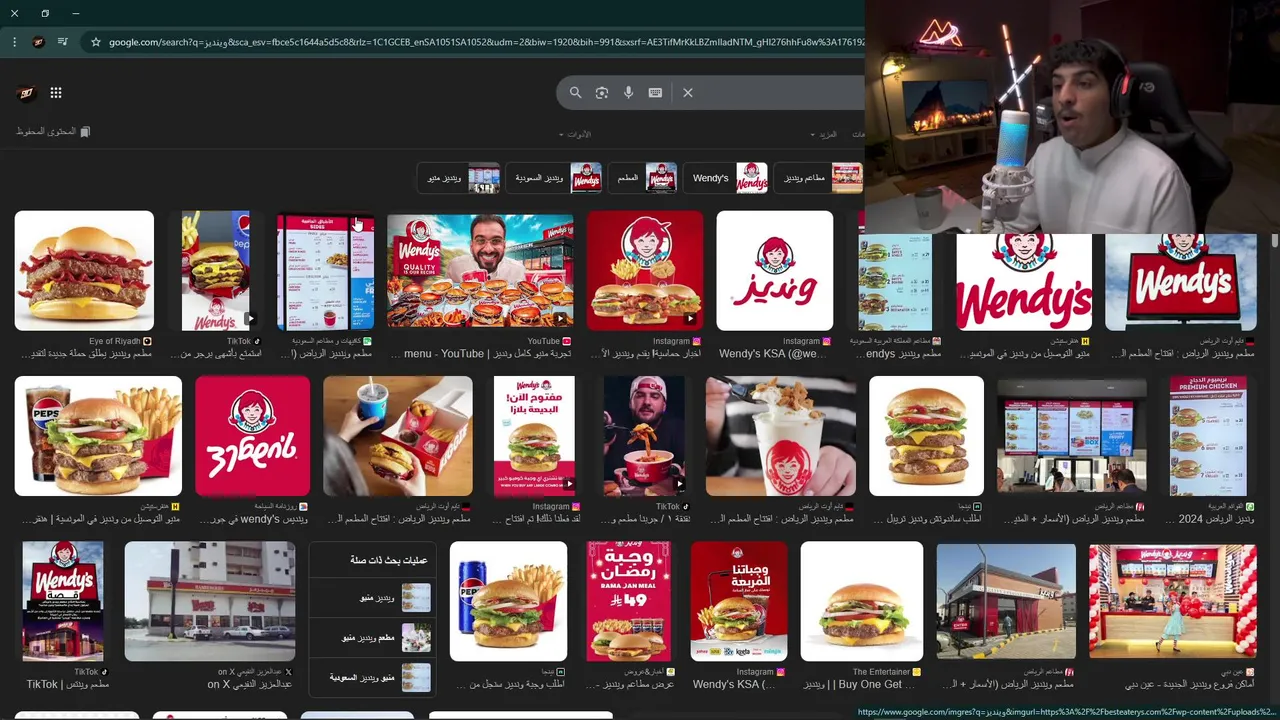The height and width of the screenshot is (720, 1280).
Task: Open the man eating noodles TikTok video
Action: pyautogui.click(x=645, y=436)
